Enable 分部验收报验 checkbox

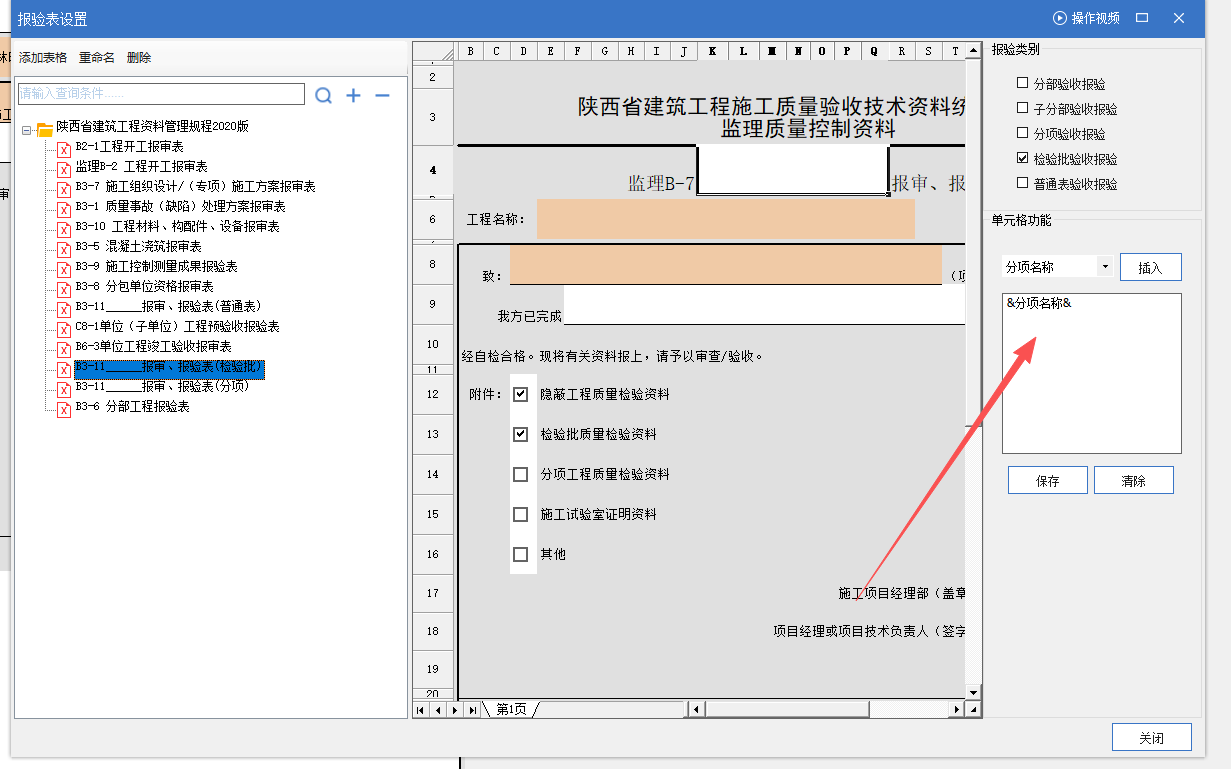coord(1022,84)
